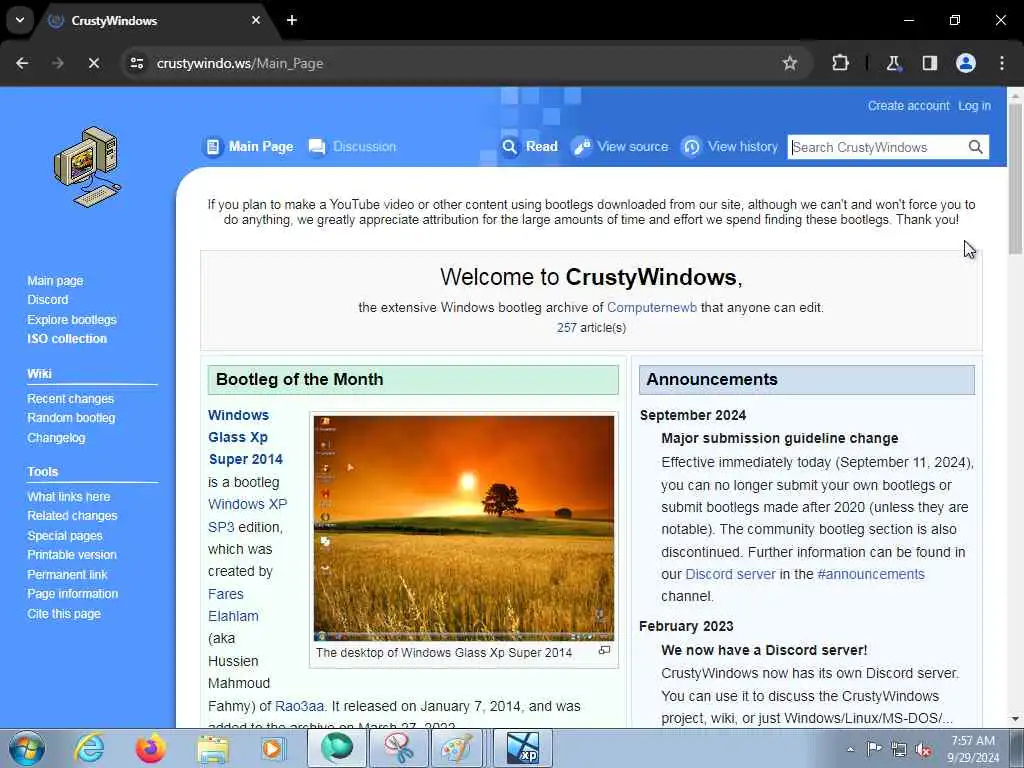The width and height of the screenshot is (1024, 768).
Task: Follow #announcements channel link
Action: (x=871, y=574)
